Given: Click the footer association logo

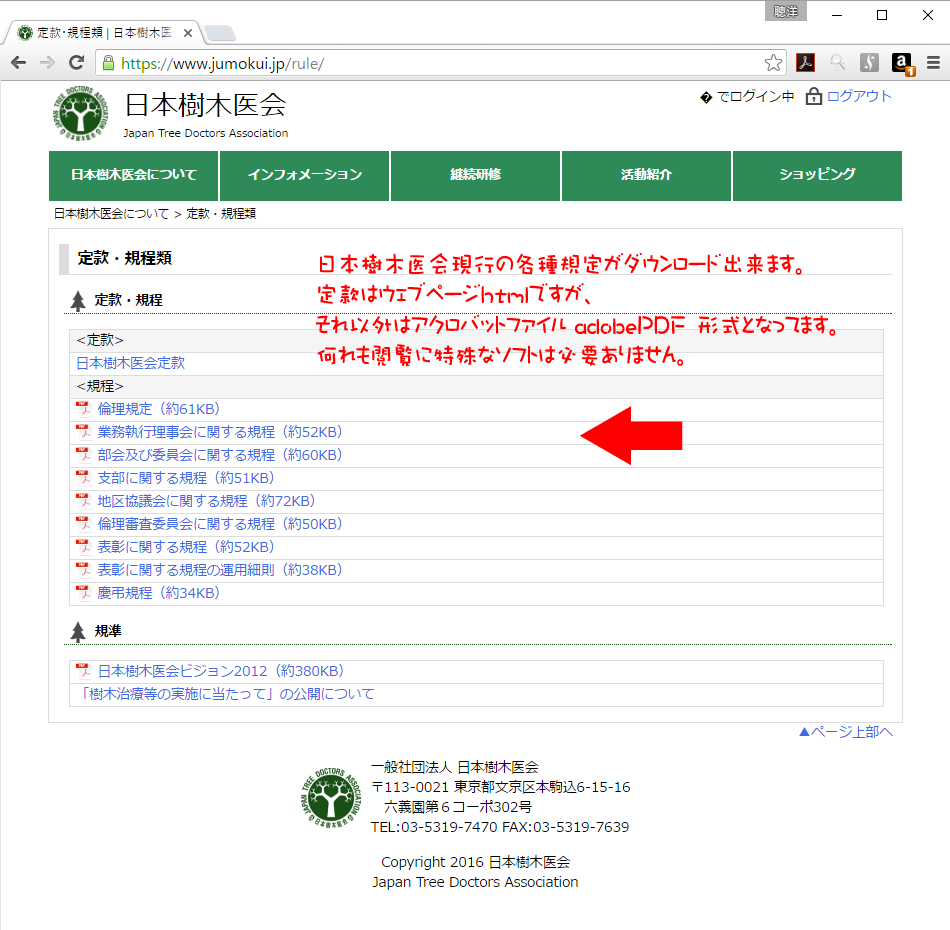Looking at the screenshot, I should coord(331,798).
